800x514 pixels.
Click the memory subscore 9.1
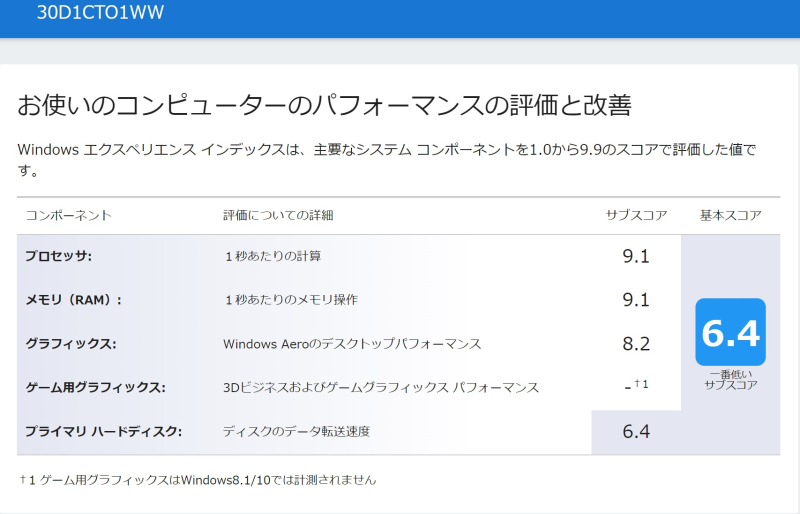(636, 300)
